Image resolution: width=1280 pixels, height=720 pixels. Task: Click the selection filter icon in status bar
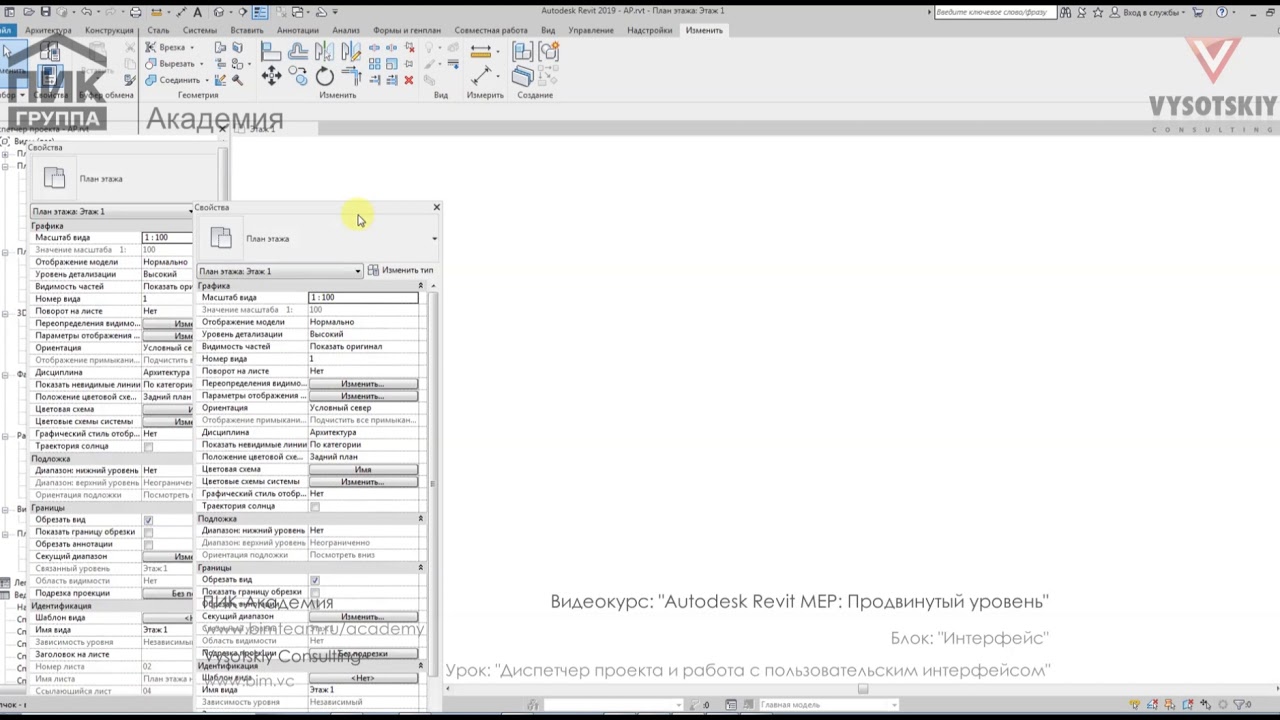point(1239,704)
